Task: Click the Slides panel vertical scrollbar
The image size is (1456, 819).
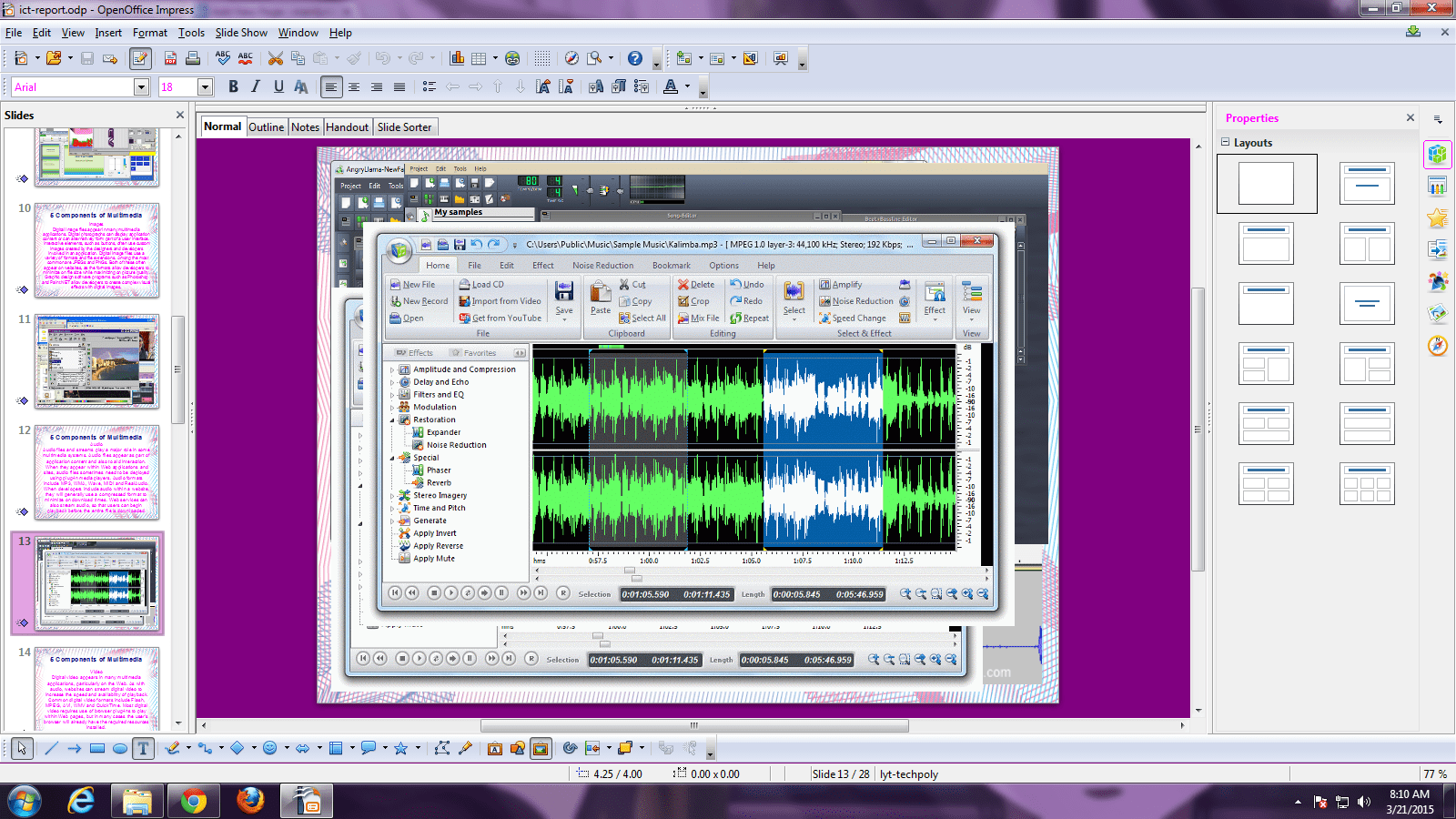Action: click(178, 369)
